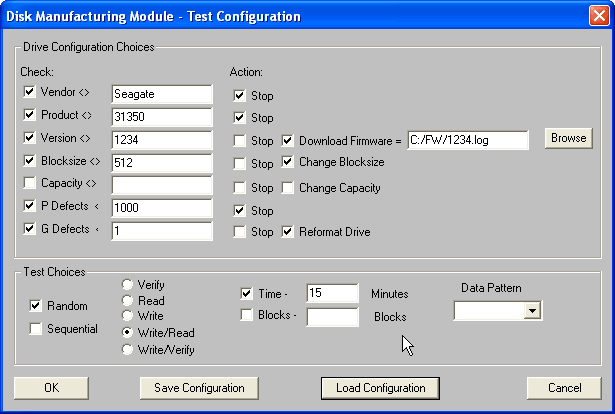
Task: Choose the Write/Verify test mode
Action: click(x=127, y=349)
